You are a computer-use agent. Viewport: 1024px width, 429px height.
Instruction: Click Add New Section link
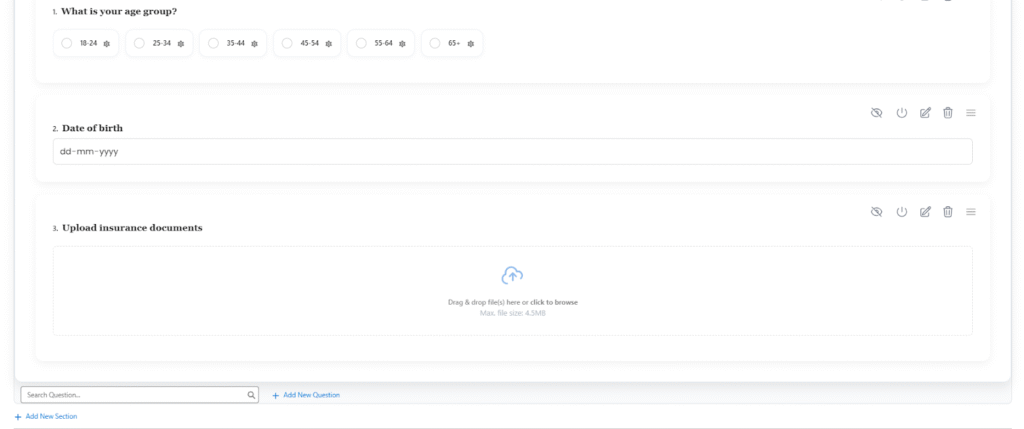point(50,416)
